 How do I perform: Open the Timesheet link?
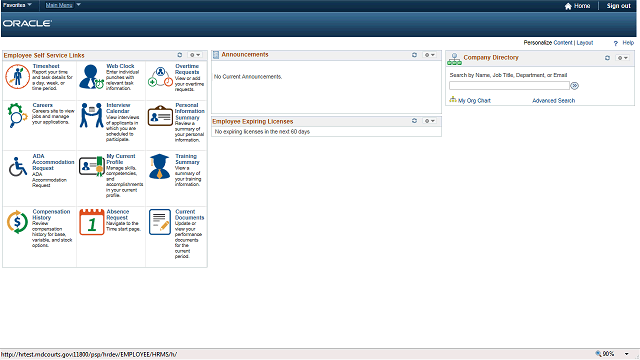46,66
